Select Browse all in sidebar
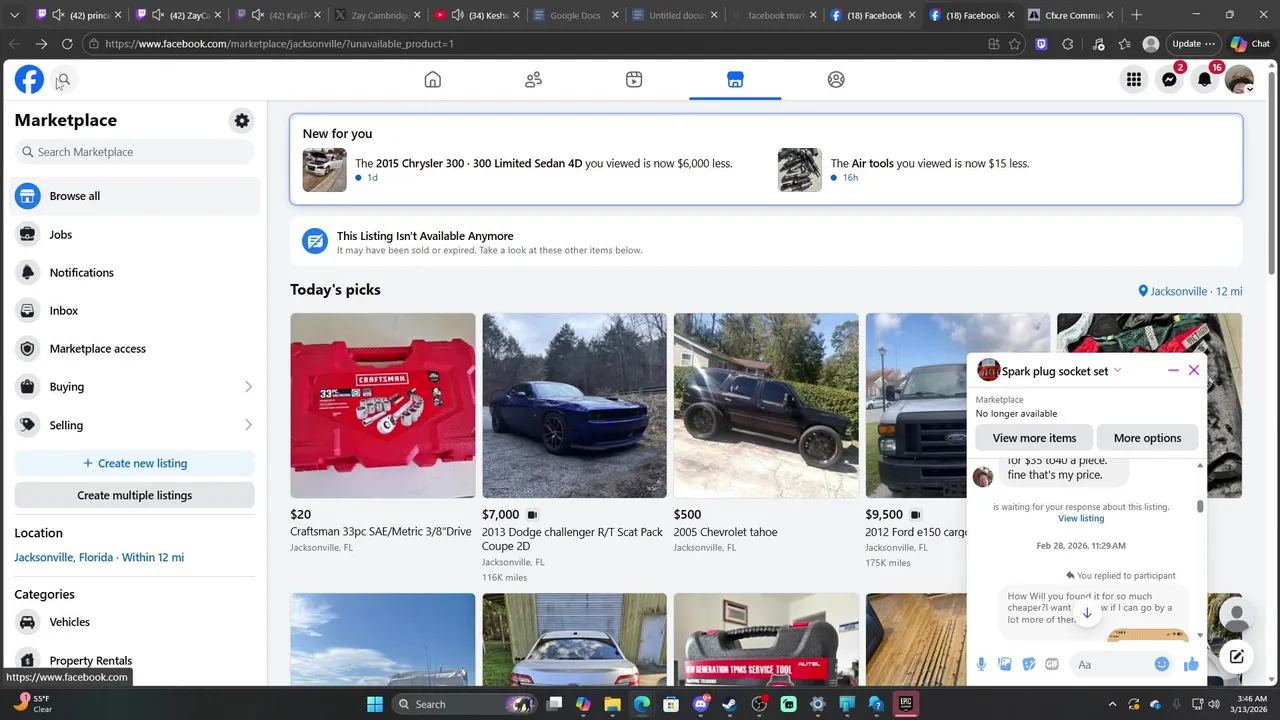The width and height of the screenshot is (1280, 720). pos(136,196)
